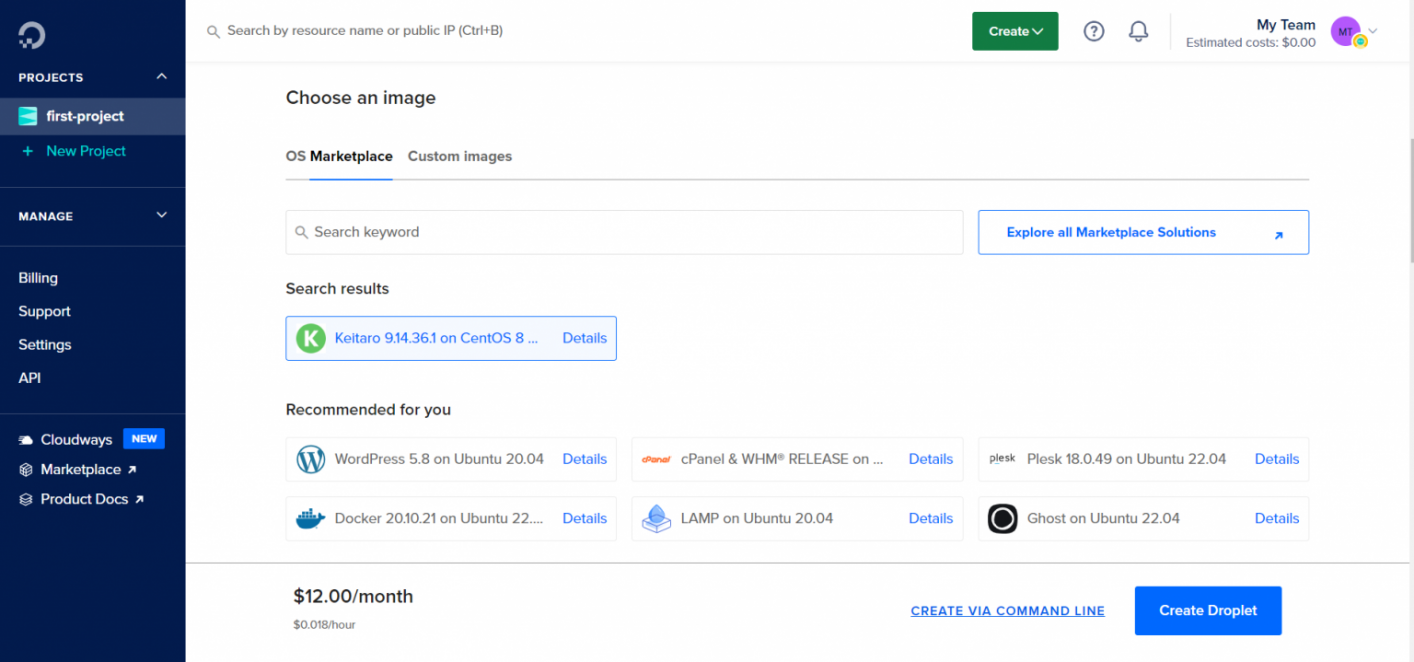The width and height of the screenshot is (1414, 662).
Task: Click the magnifier icon in top search bar
Action: [213, 32]
